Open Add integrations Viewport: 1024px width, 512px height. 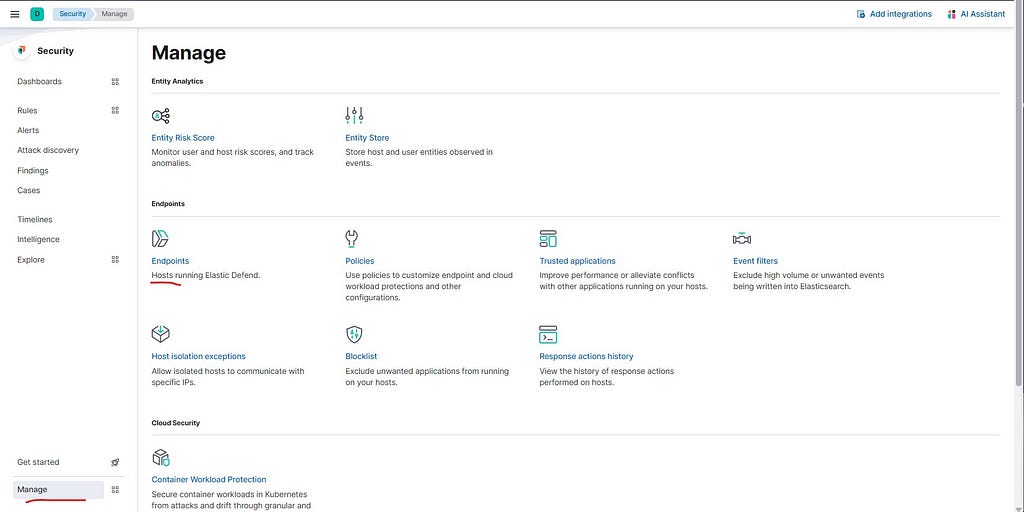click(x=894, y=14)
